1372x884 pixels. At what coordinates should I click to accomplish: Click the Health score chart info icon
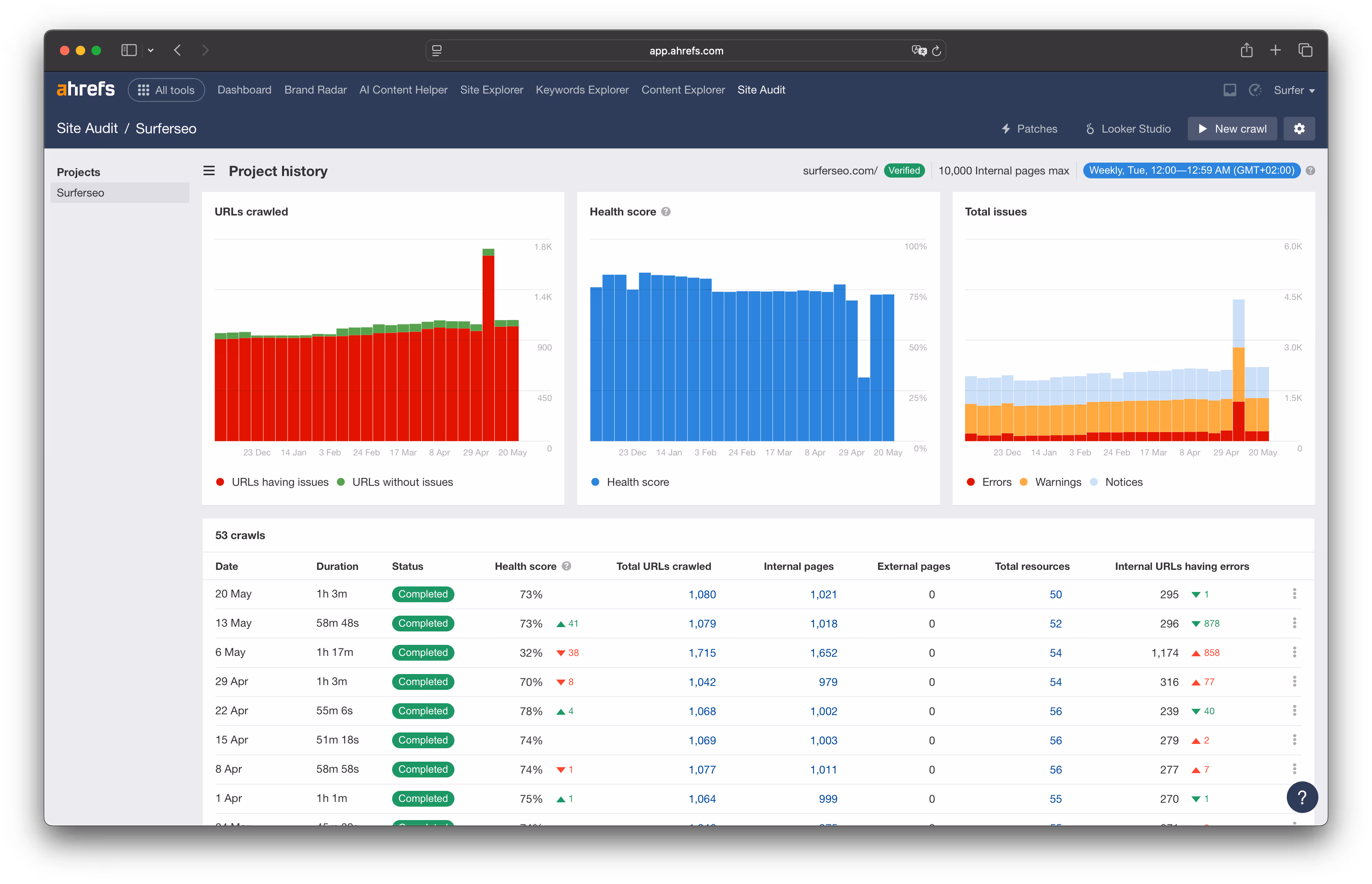click(x=665, y=212)
